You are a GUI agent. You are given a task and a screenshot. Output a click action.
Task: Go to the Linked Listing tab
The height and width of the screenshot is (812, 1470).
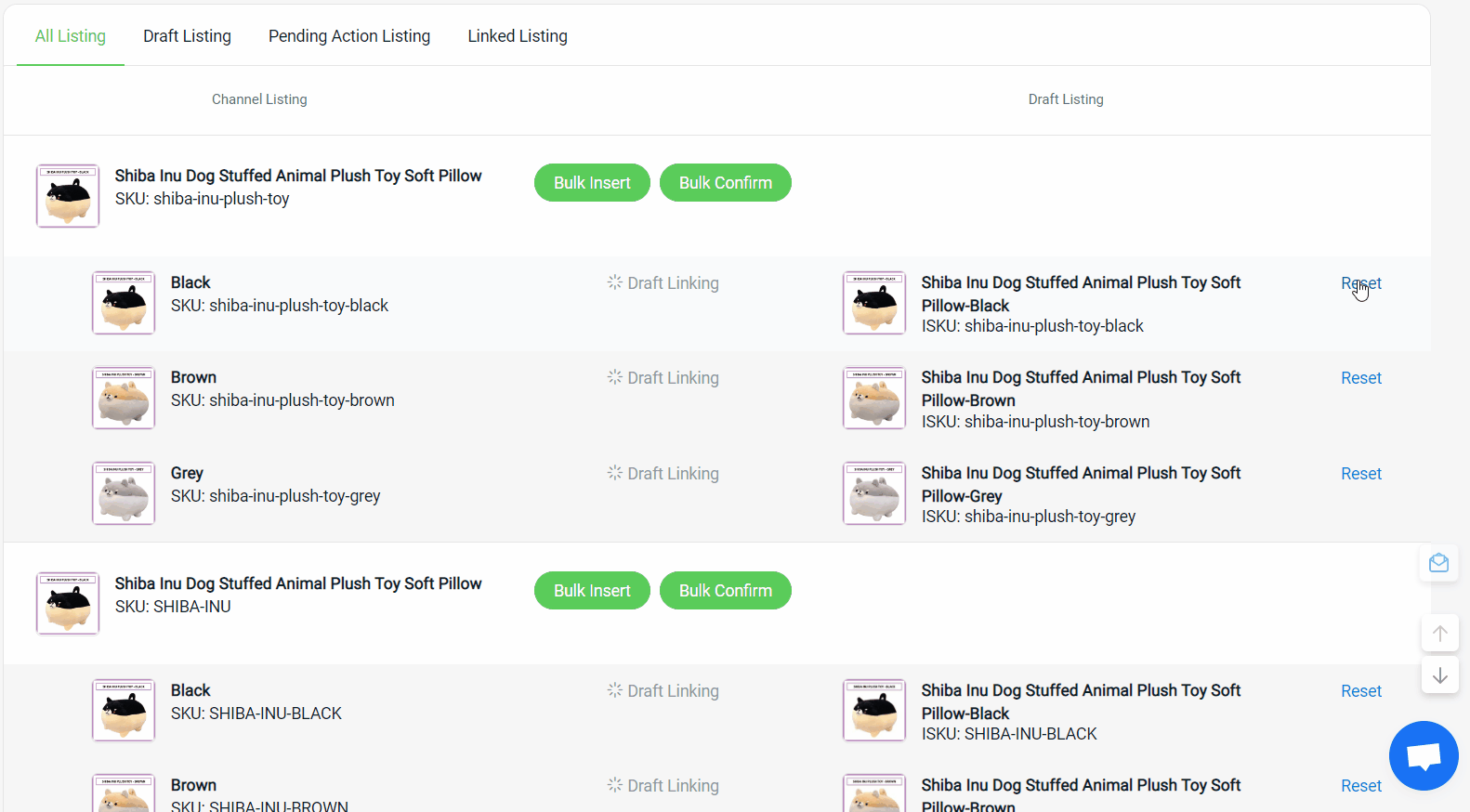point(518,36)
